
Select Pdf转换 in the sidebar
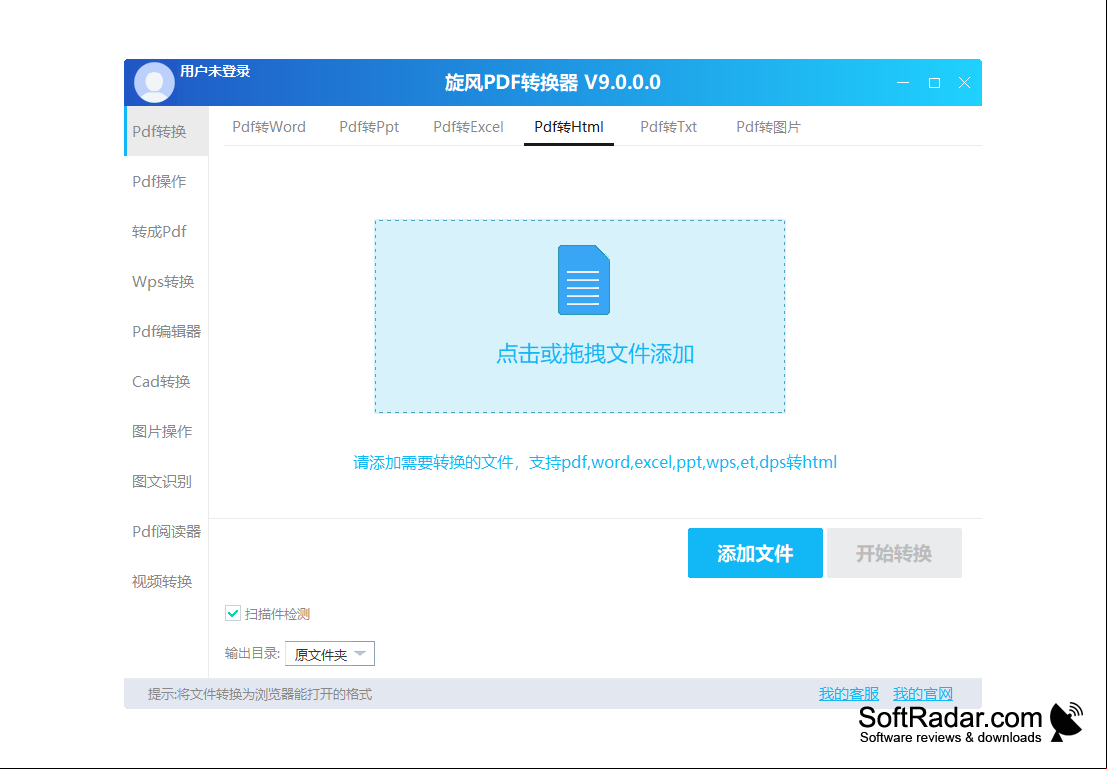tap(166, 131)
